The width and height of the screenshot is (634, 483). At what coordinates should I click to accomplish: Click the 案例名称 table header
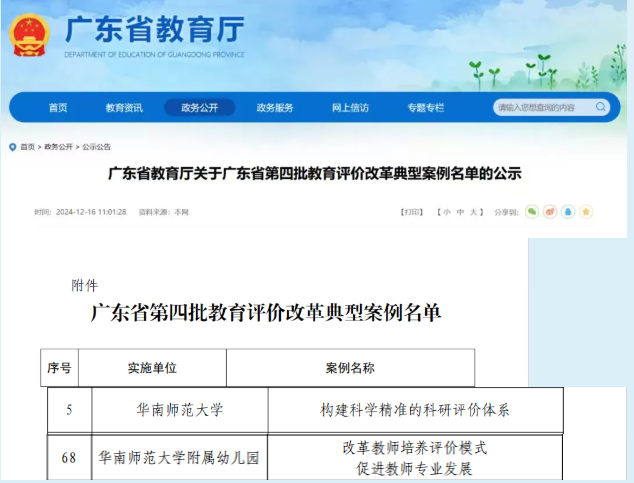[350, 368]
